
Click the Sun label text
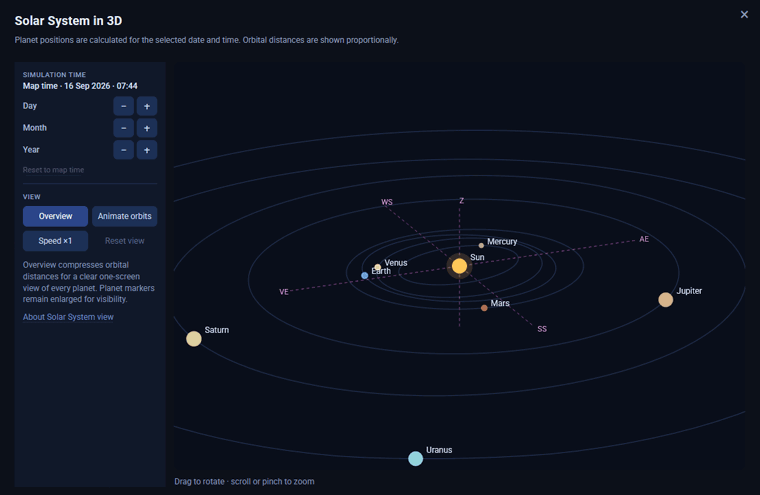tap(477, 257)
